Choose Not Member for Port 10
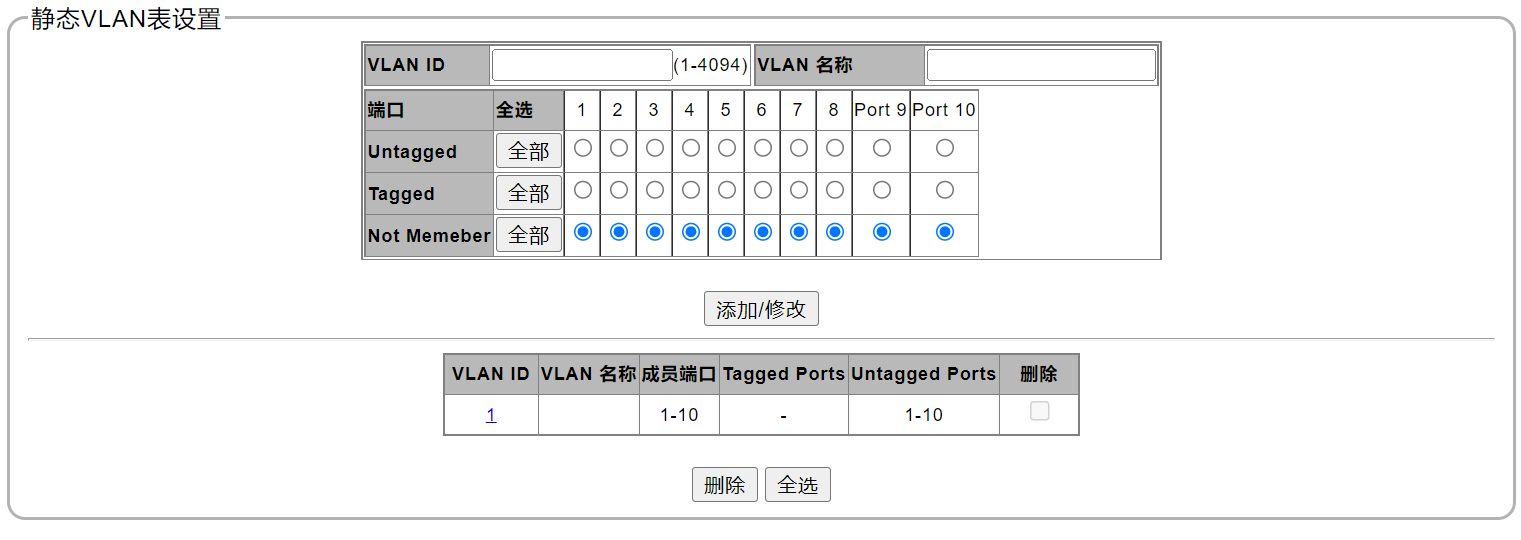Viewport: 1521px width, 540px height. click(945, 232)
